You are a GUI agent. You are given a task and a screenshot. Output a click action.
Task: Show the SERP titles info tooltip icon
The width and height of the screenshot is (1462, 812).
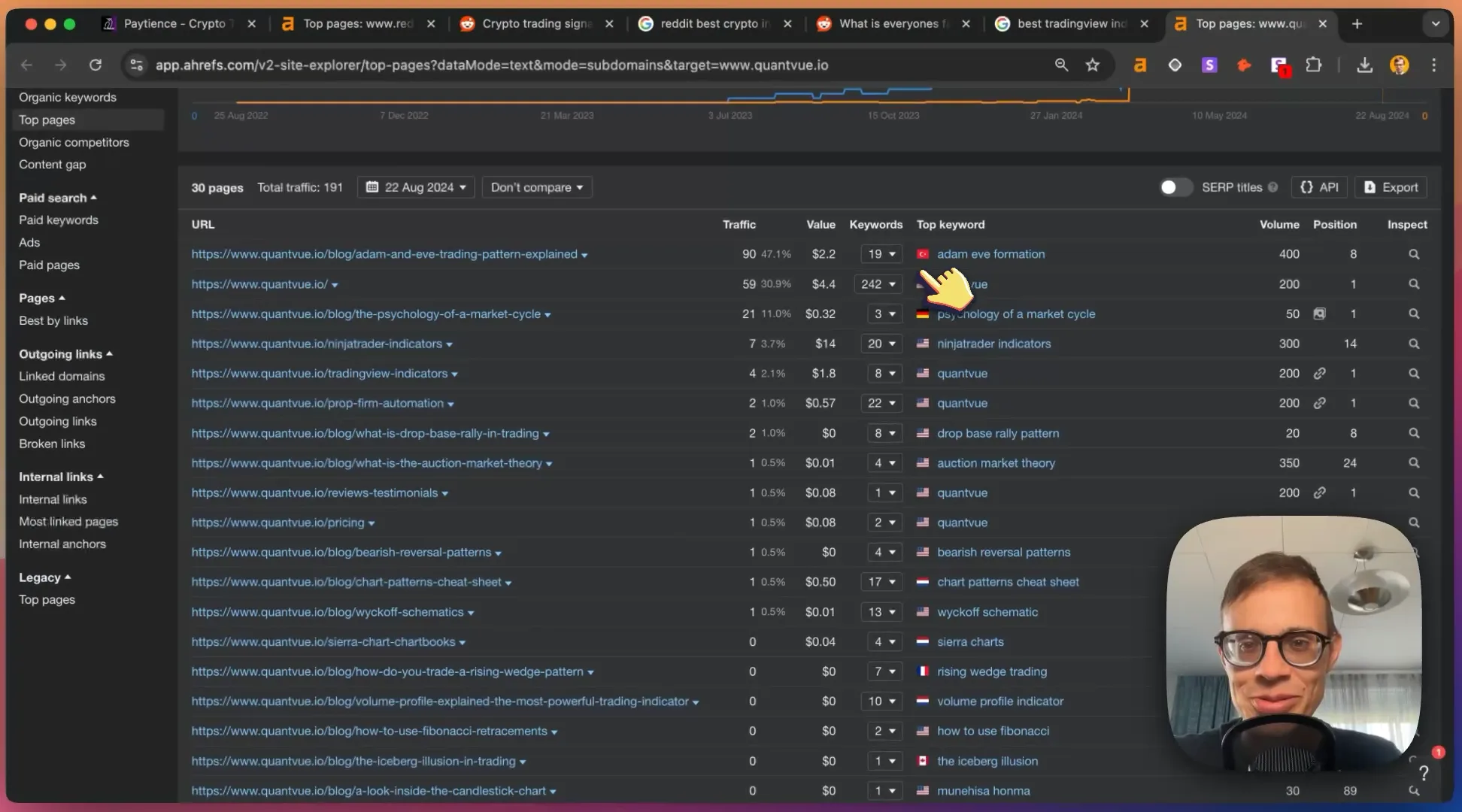coord(1272,187)
